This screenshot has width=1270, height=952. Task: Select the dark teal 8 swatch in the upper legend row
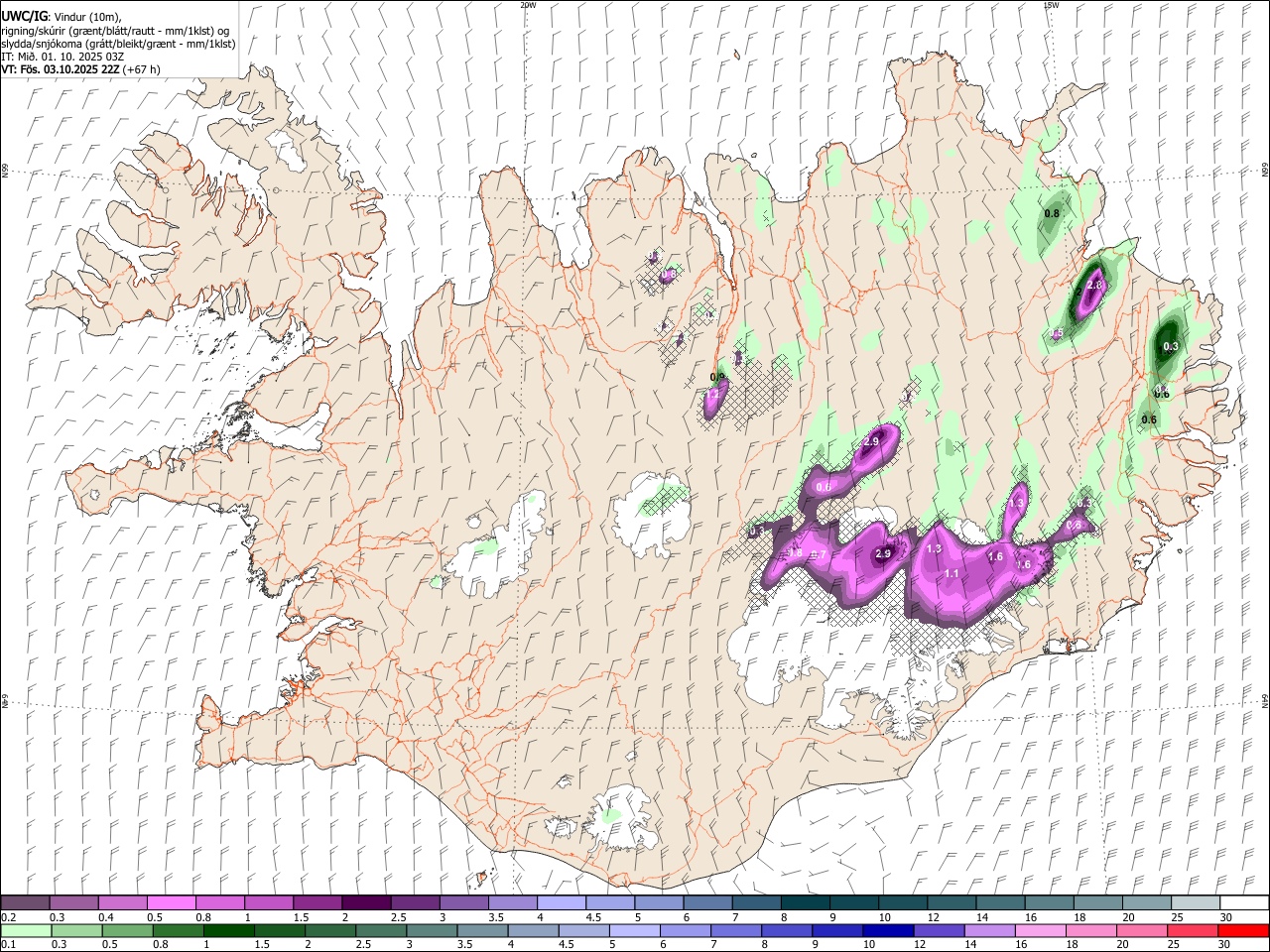804,903
